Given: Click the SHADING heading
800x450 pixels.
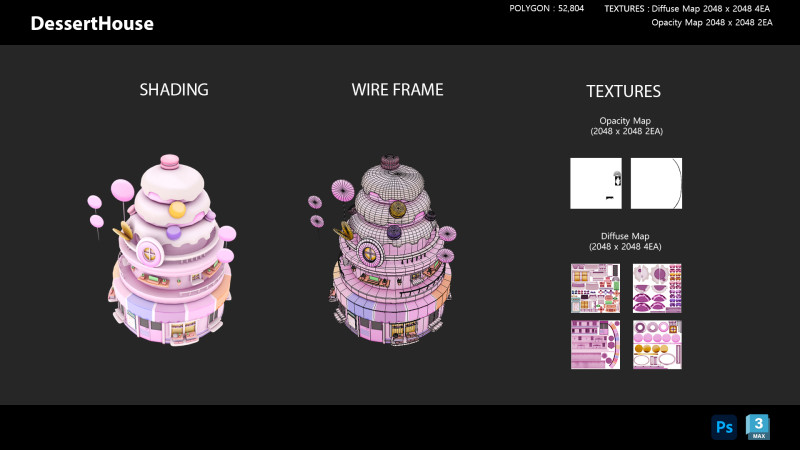Looking at the screenshot, I should pos(174,90).
